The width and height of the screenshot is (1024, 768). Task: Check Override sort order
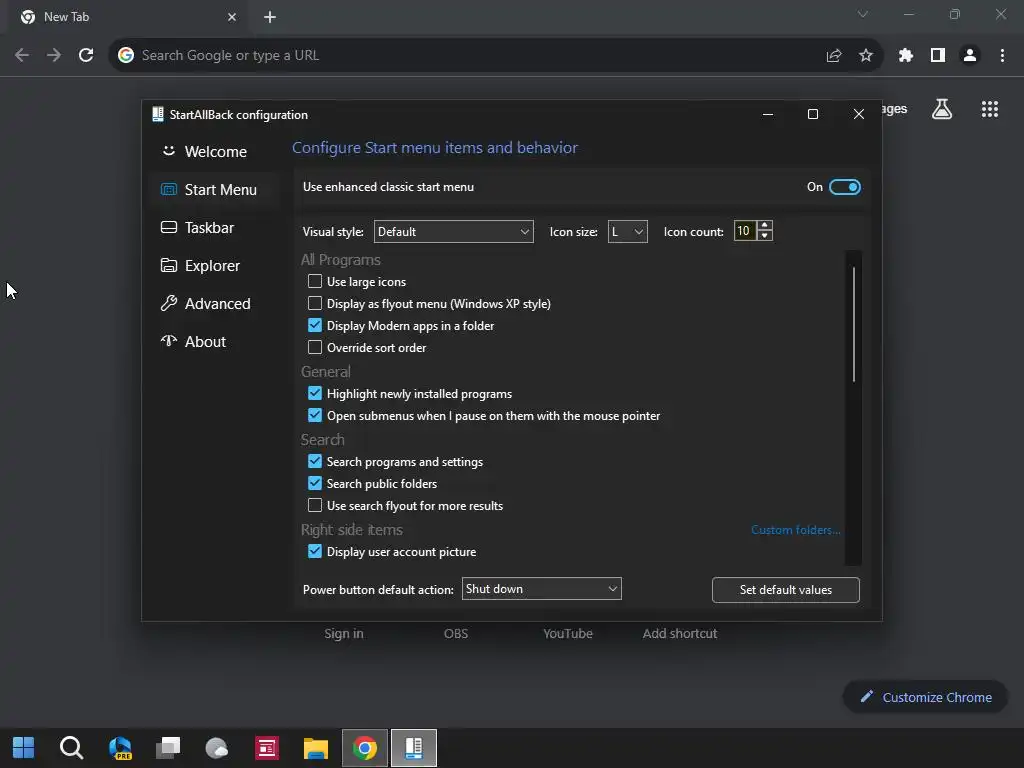coord(315,347)
